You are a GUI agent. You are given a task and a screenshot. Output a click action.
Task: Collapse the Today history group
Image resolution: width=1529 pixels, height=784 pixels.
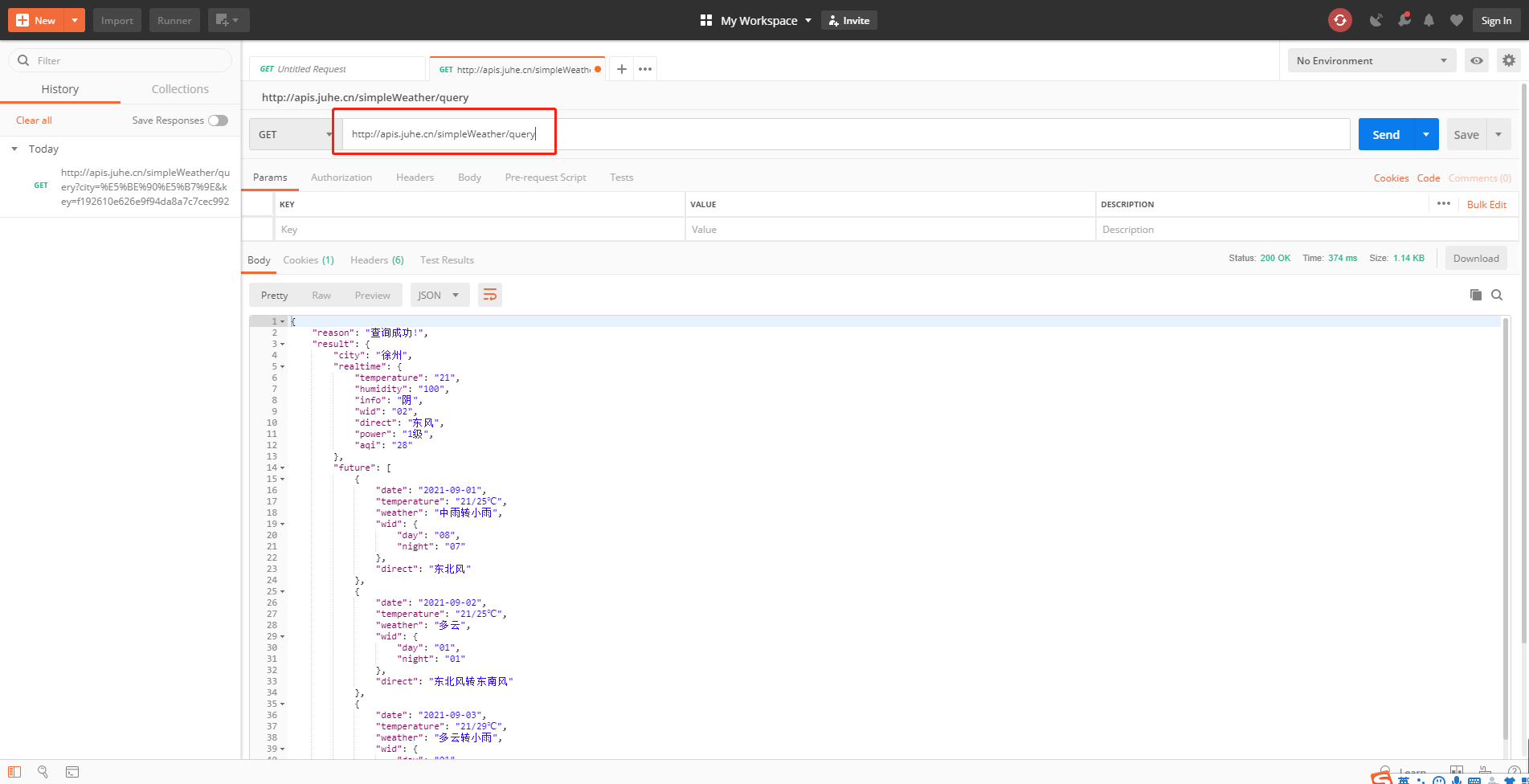(14, 149)
